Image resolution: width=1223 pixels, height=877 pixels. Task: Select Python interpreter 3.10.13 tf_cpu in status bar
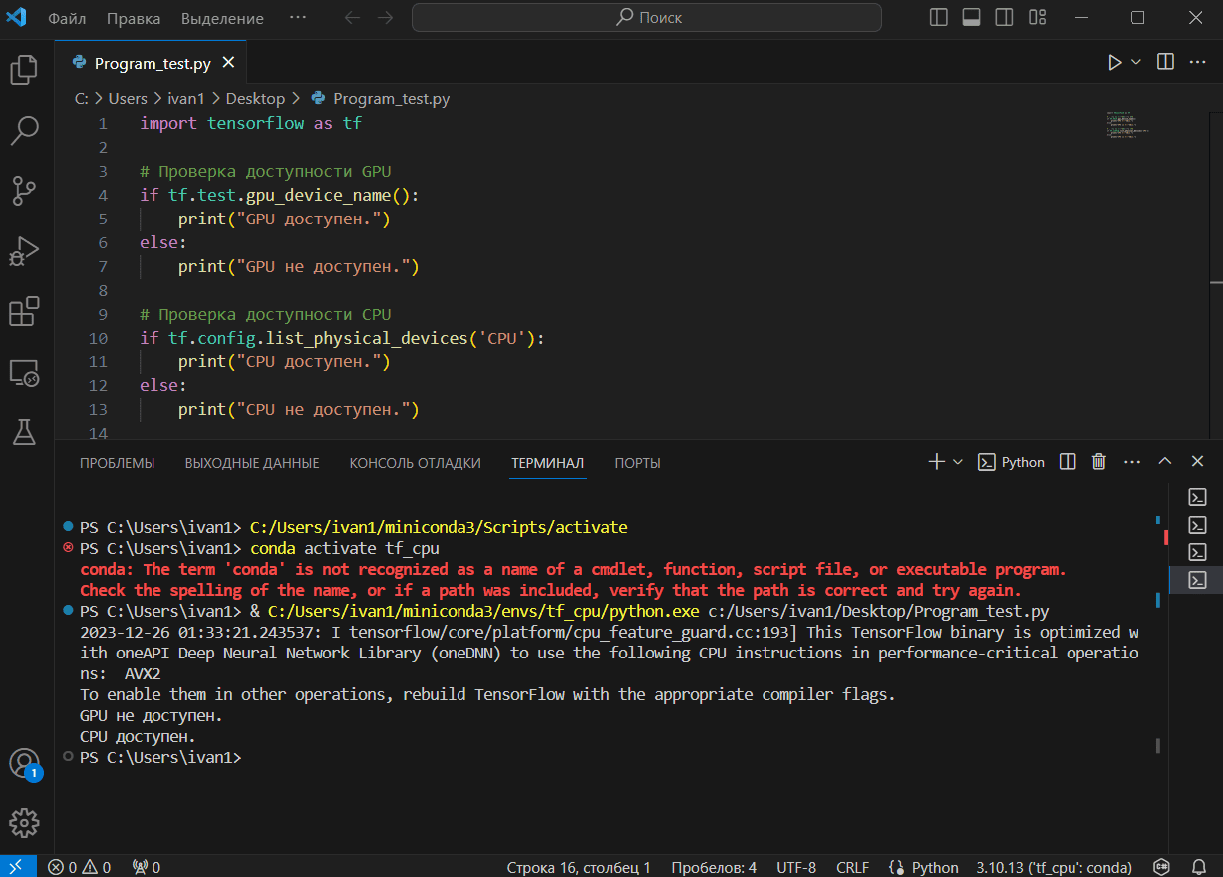[x=1054, y=867]
